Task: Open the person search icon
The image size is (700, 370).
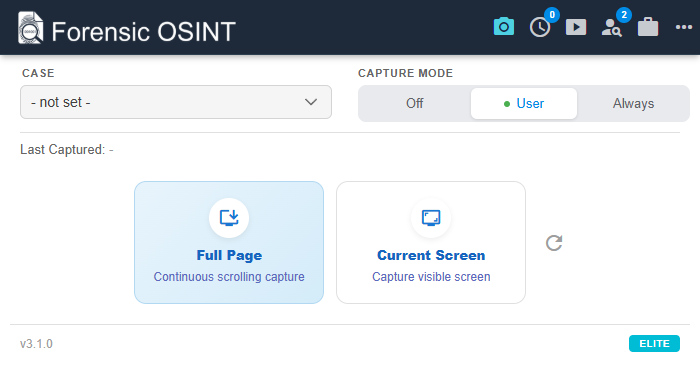Action: tap(612, 28)
